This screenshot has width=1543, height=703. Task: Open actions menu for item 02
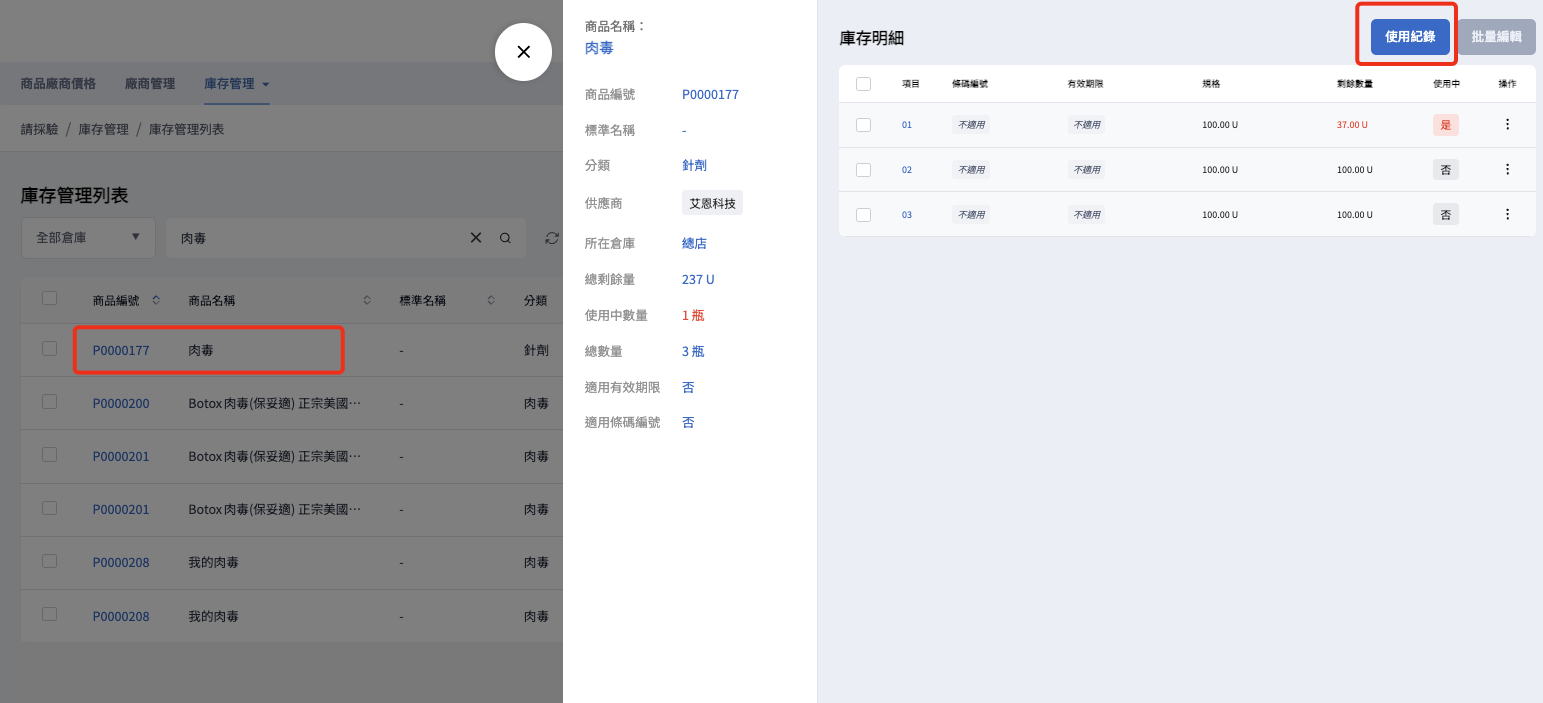(x=1507, y=170)
